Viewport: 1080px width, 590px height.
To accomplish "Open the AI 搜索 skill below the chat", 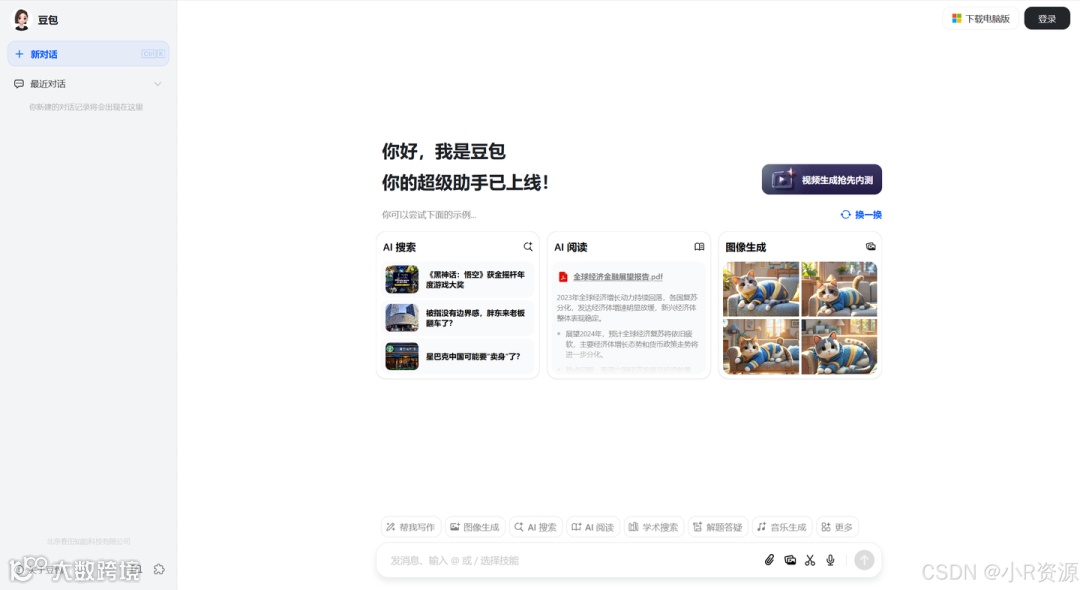I will pyautogui.click(x=534, y=526).
